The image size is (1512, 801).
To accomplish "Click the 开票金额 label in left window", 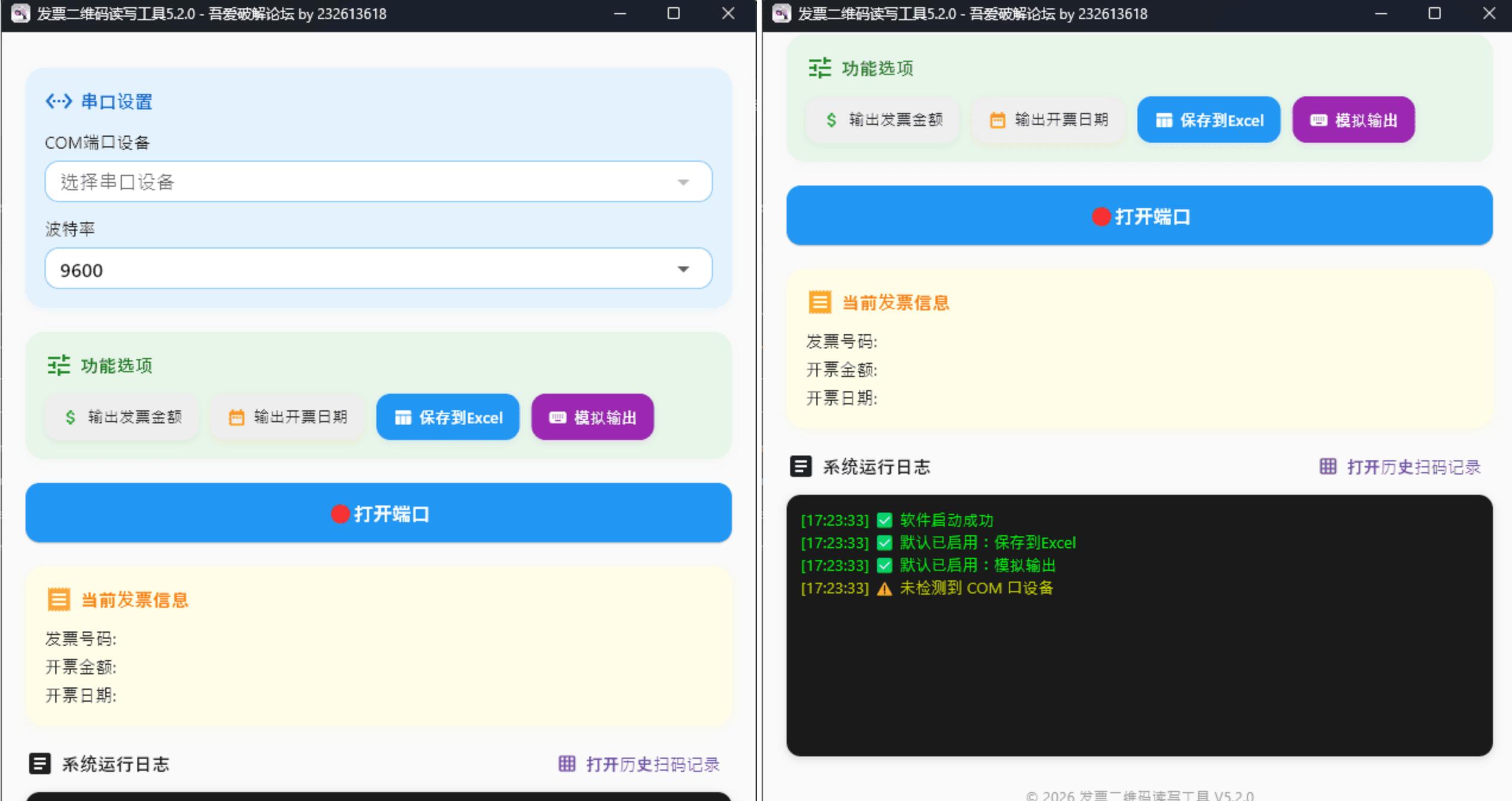I will click(81, 667).
